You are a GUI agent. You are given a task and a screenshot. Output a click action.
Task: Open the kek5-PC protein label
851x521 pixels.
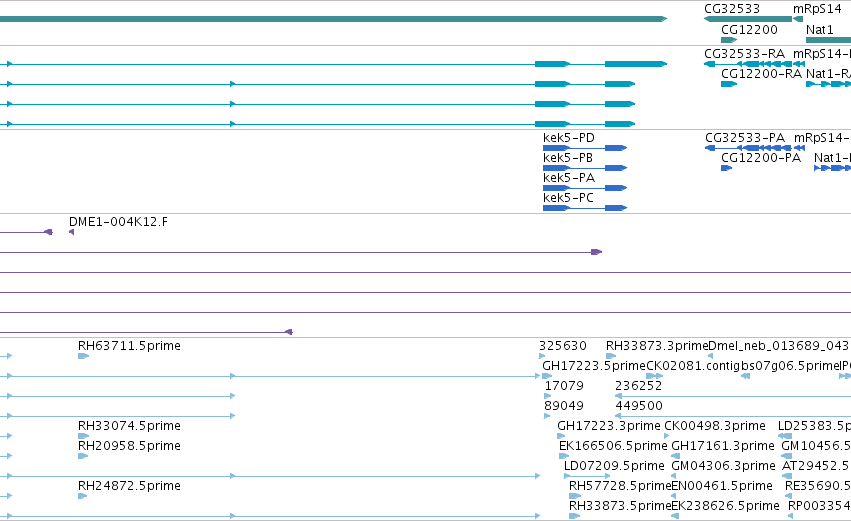[568, 198]
